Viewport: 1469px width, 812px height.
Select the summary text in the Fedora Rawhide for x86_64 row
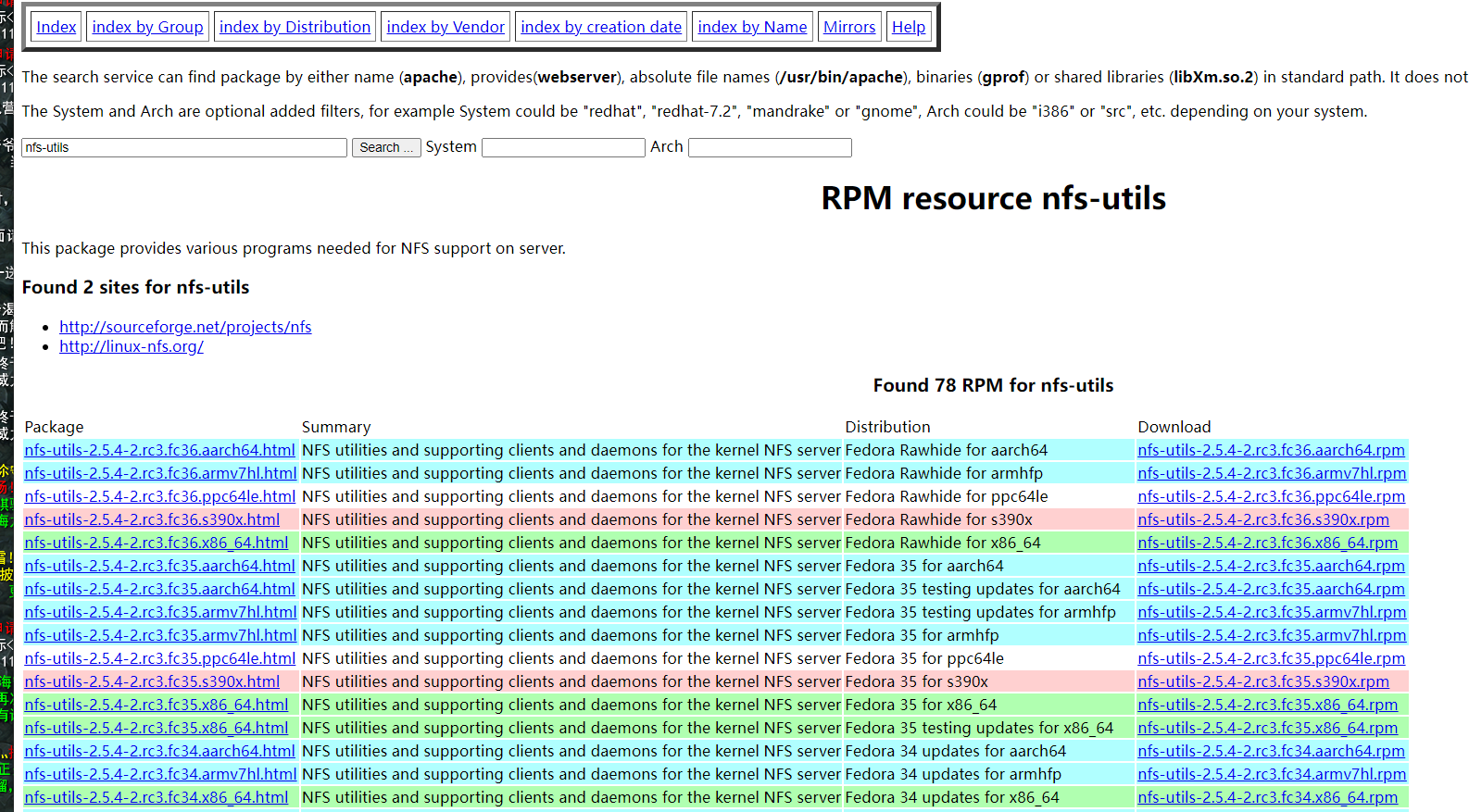[571, 543]
